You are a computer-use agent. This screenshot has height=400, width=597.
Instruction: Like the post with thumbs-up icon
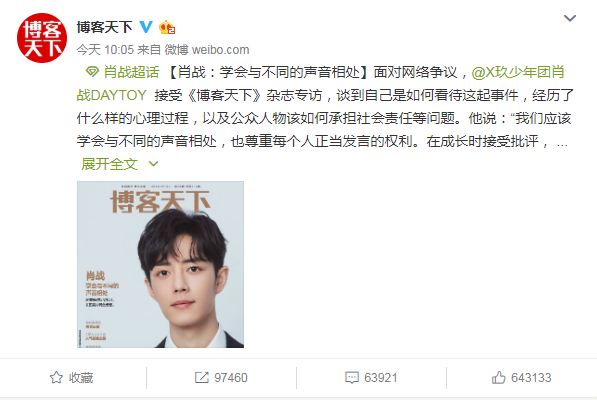coord(498,378)
